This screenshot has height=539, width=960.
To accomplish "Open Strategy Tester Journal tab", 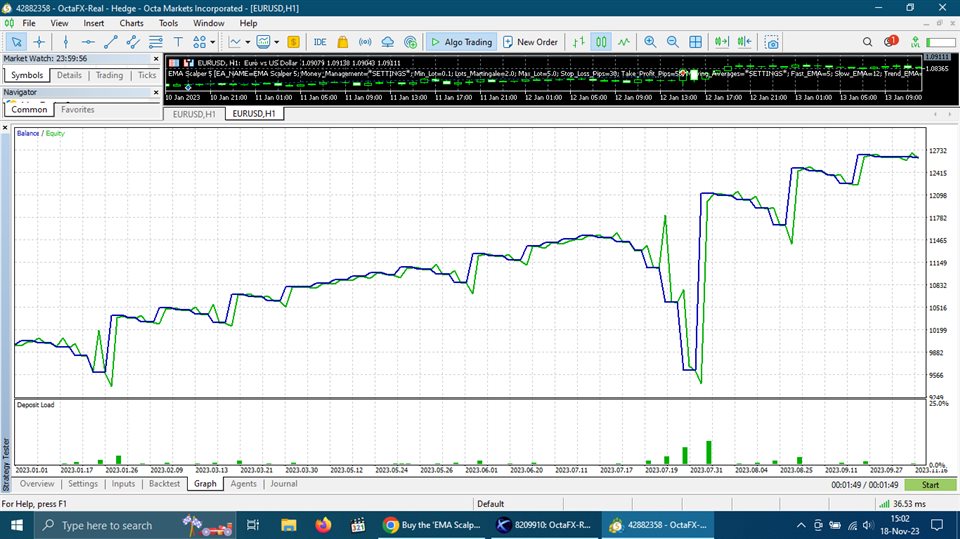I will pos(283,484).
